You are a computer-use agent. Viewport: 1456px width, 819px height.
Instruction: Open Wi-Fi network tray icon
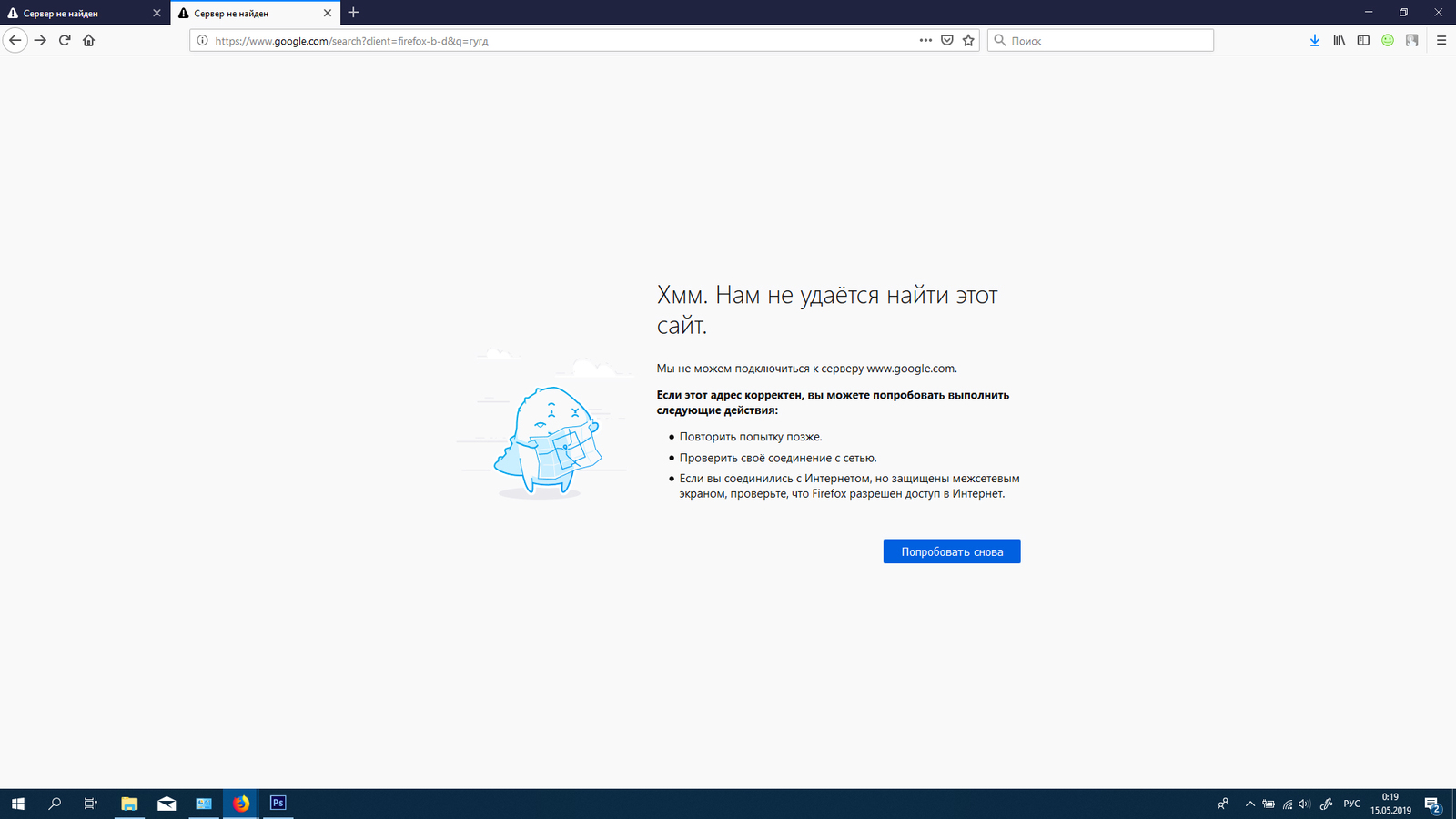click(1287, 804)
